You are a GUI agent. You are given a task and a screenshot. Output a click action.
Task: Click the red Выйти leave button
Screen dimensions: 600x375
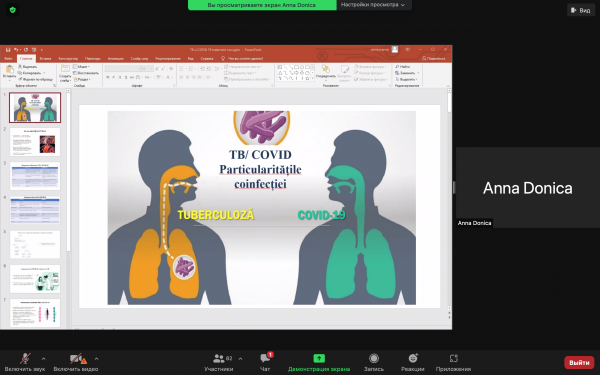pos(579,362)
